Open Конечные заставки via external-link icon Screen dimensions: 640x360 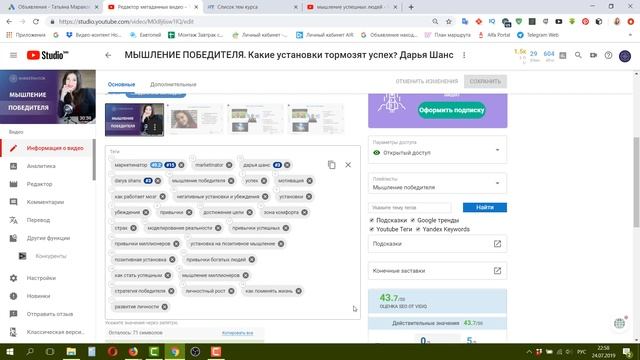tap(497, 271)
